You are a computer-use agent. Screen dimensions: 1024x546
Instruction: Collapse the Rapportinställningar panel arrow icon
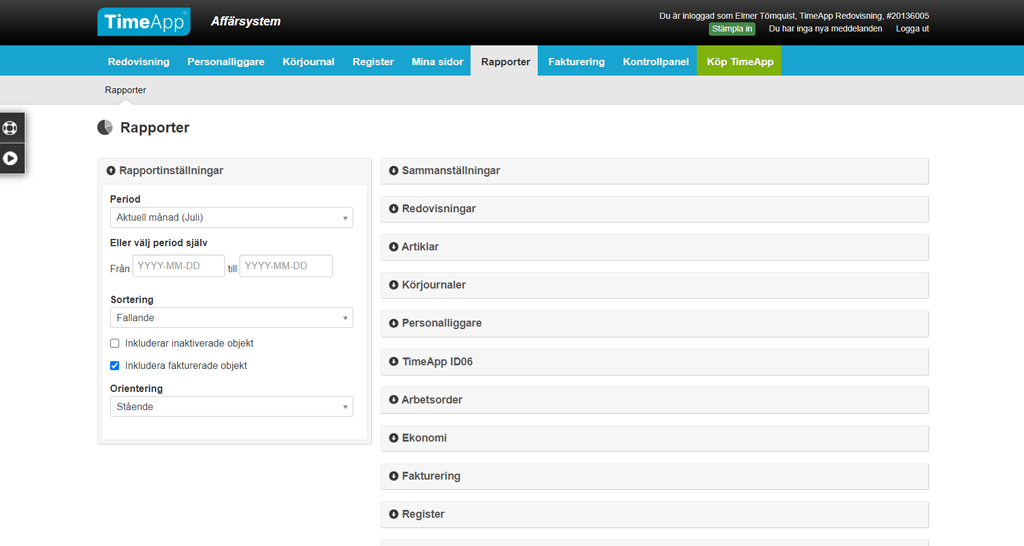click(x=111, y=171)
